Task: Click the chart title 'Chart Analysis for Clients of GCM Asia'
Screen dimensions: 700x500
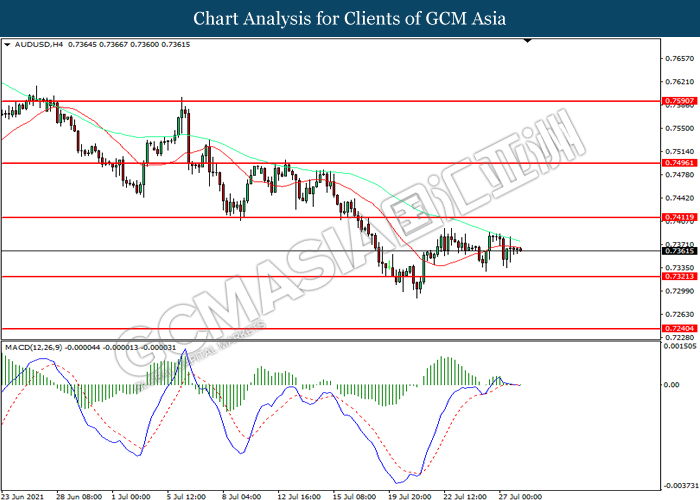Action: click(350, 19)
